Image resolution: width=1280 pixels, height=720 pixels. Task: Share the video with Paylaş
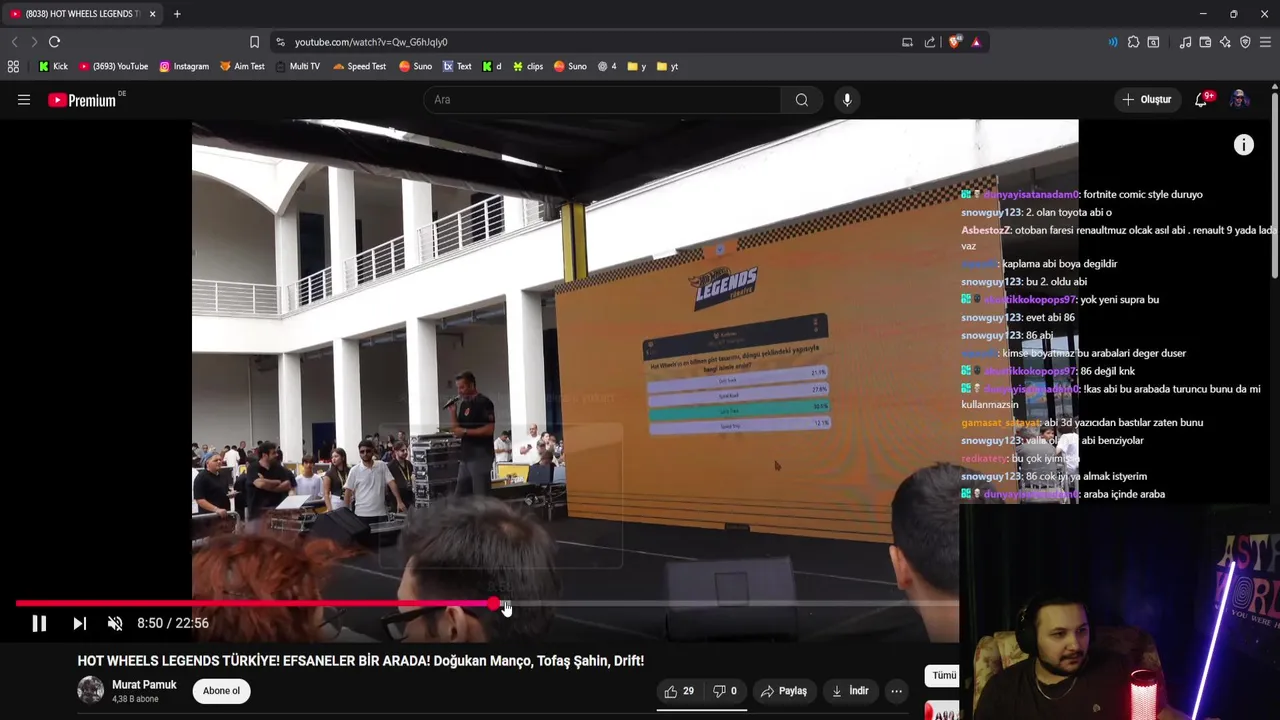(x=783, y=691)
